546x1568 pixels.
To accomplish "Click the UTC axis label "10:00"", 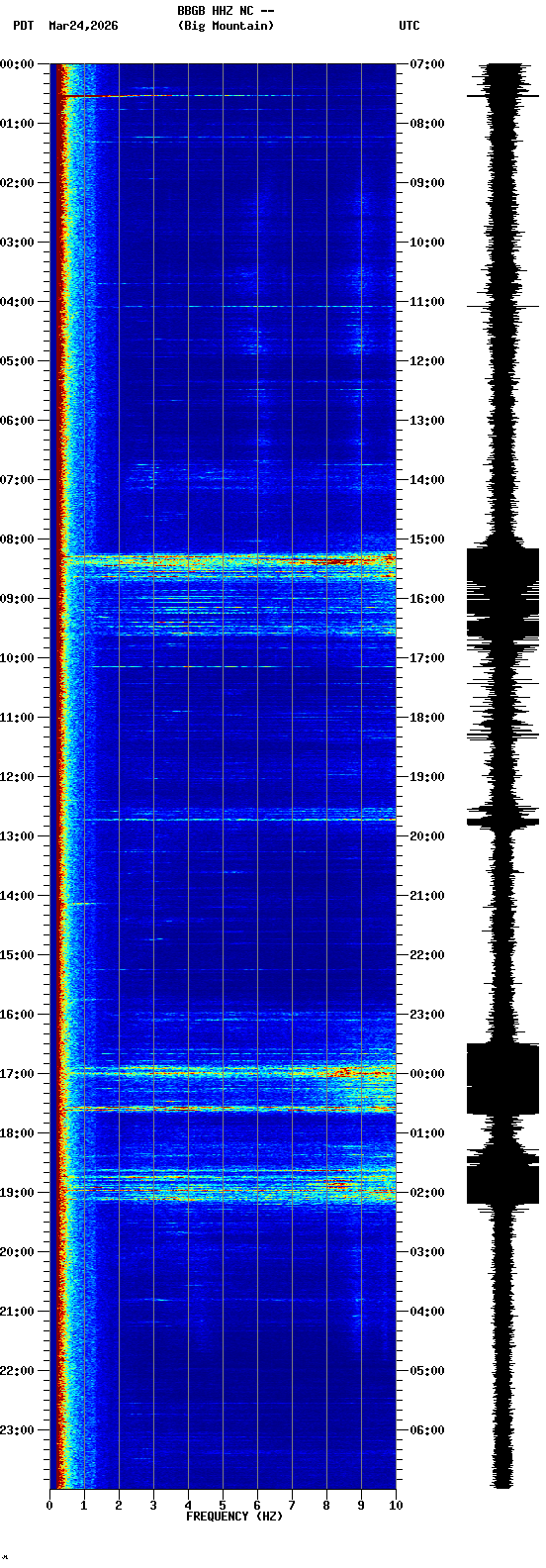I will pos(426,243).
